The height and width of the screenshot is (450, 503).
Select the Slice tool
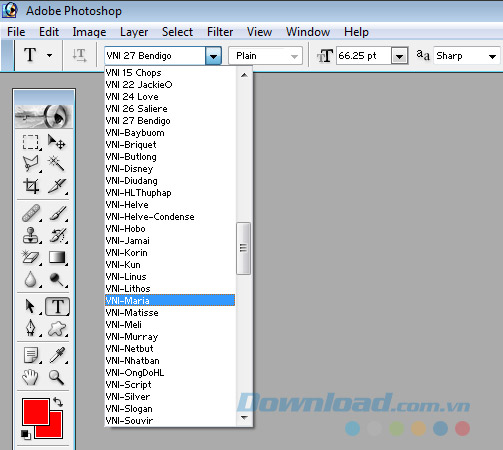click(57, 186)
